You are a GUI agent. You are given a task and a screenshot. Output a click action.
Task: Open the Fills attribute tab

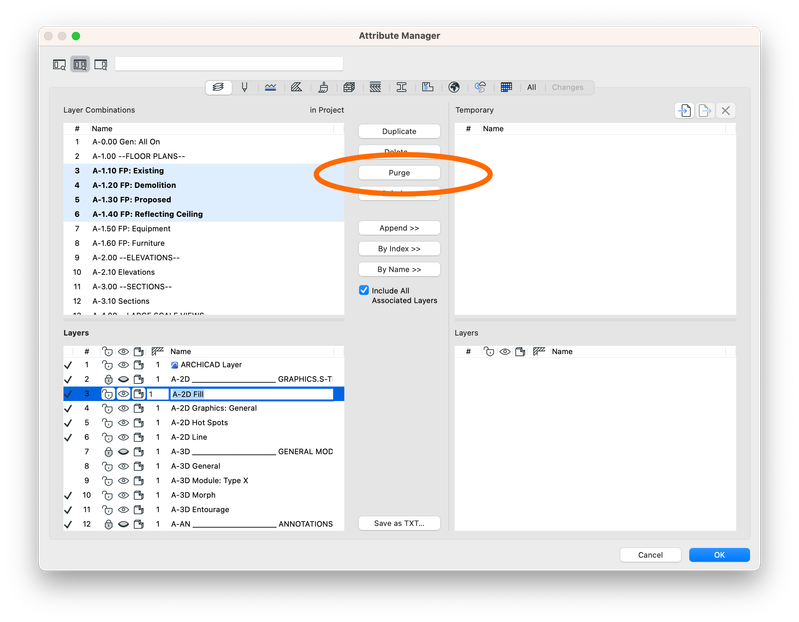[x=297, y=87]
